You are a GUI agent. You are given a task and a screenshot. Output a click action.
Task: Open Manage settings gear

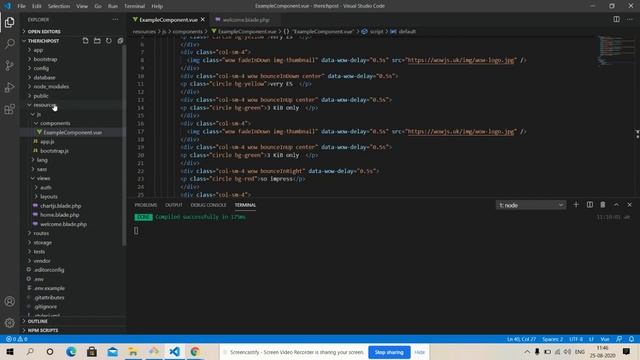click(10, 322)
